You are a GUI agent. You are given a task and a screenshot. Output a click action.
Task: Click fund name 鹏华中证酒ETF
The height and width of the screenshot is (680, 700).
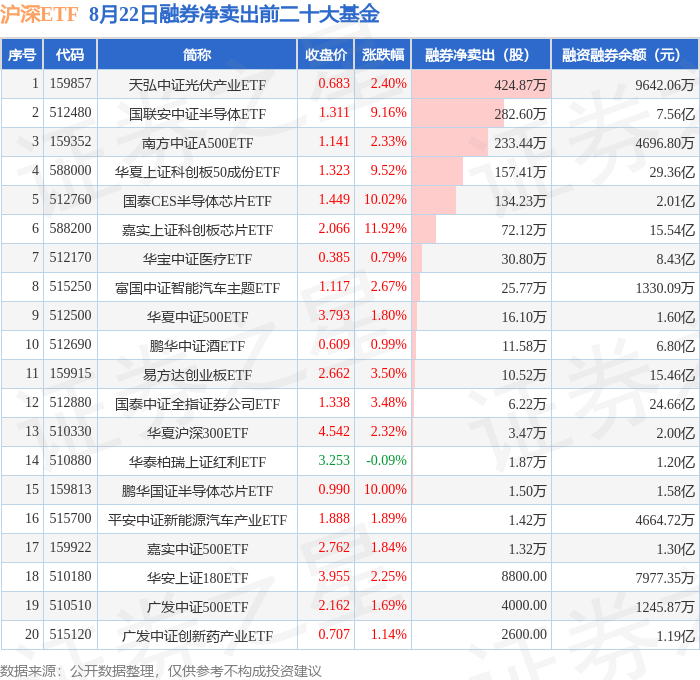pos(197,346)
